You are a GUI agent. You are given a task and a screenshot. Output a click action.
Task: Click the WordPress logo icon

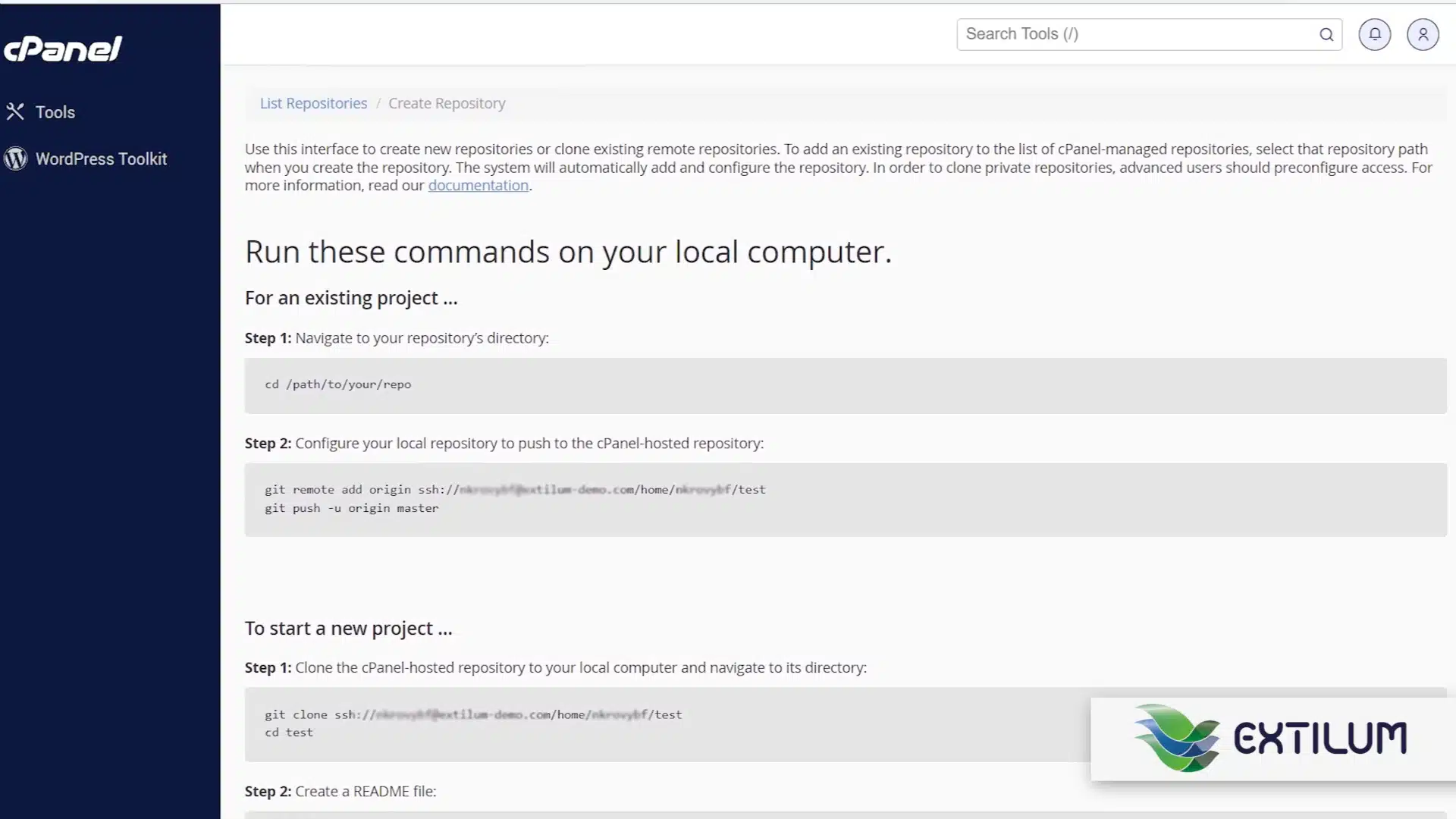(15, 158)
